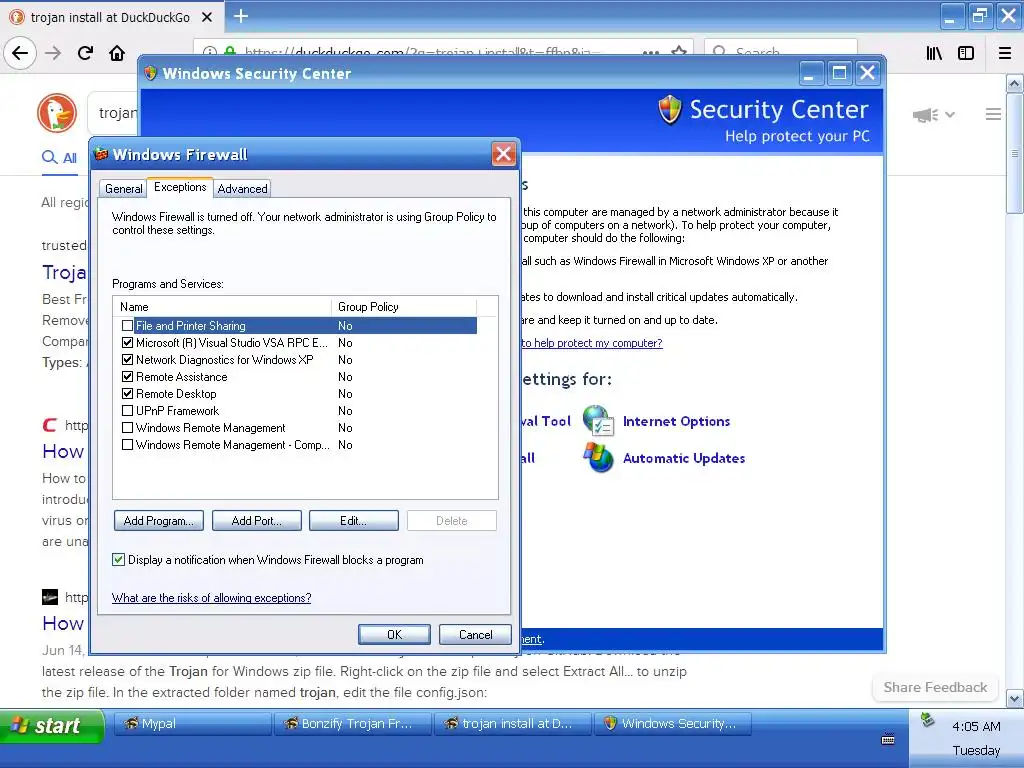Reload the page with the refresh icon
Screen dimensions: 1024x768
(x=86, y=53)
